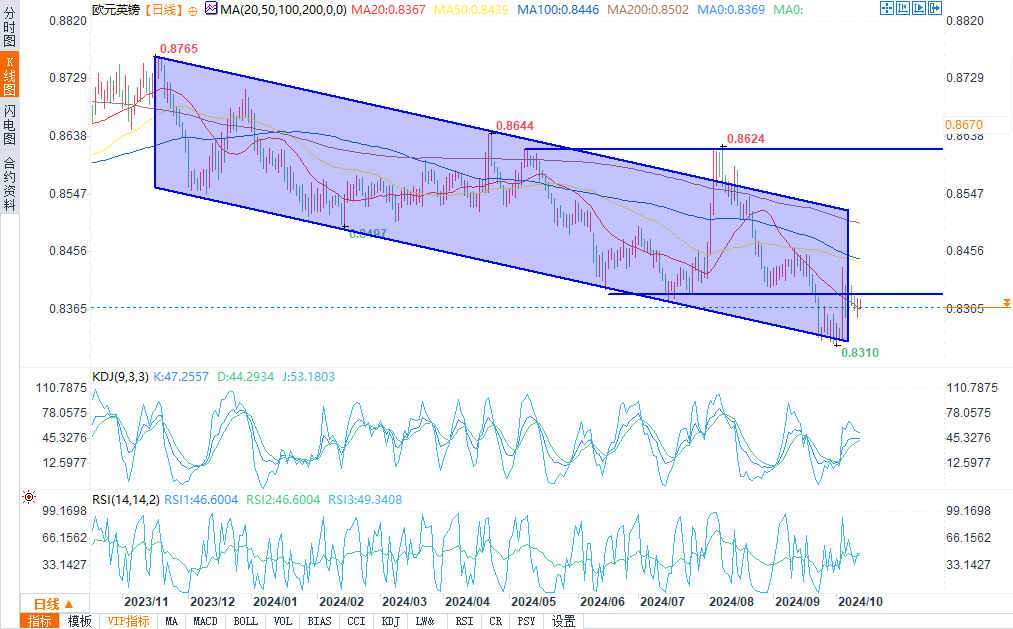Open the 闪电图 sidebar tab
The width and height of the screenshot is (1013, 629).
(9, 125)
